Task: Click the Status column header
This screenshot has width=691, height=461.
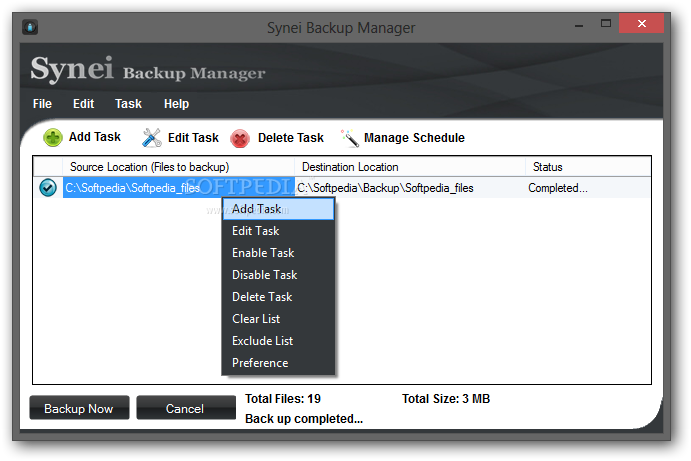Action: pos(588,167)
